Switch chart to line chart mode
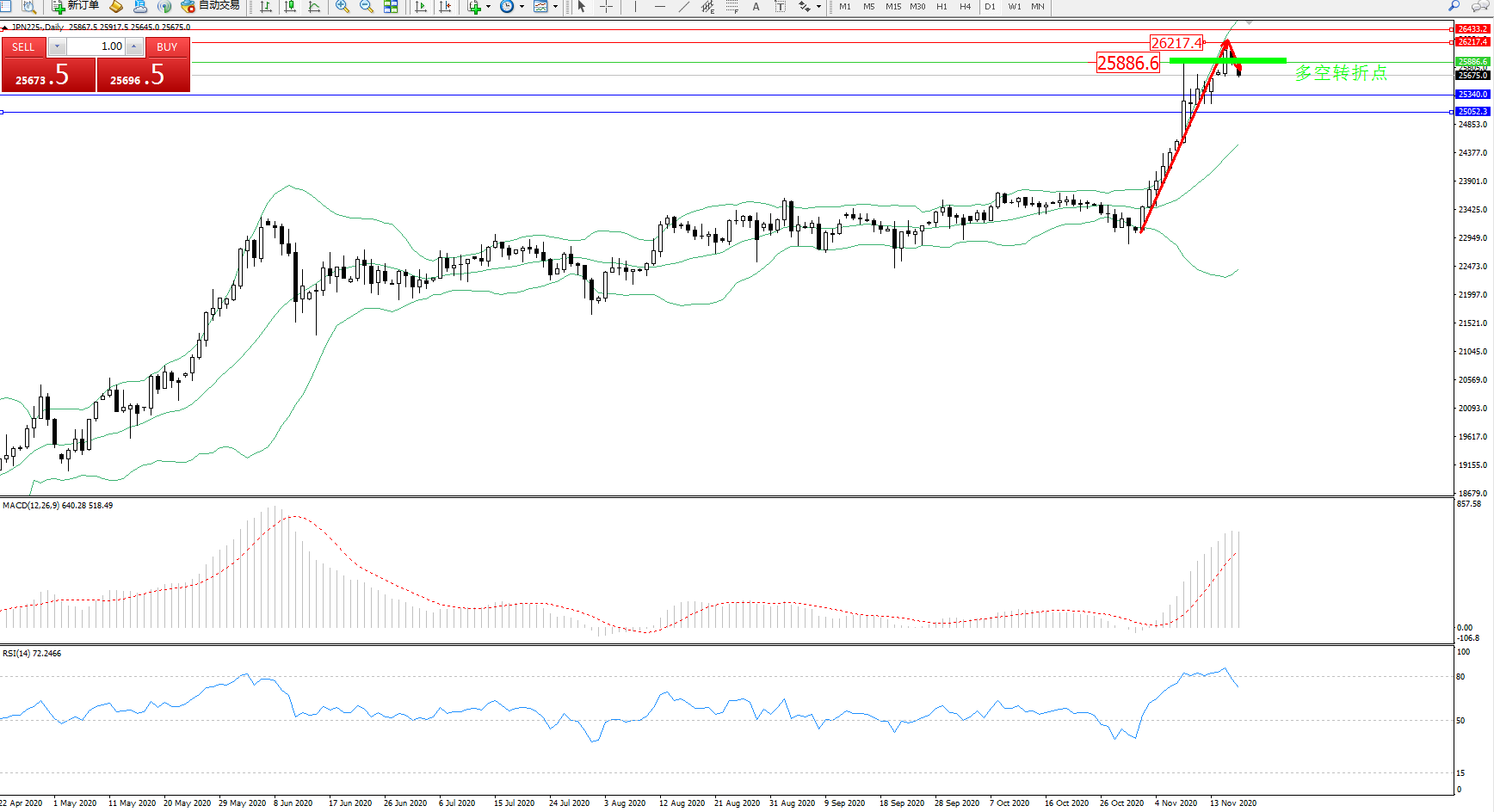This screenshot has width=1494, height=812. pyautogui.click(x=314, y=7)
